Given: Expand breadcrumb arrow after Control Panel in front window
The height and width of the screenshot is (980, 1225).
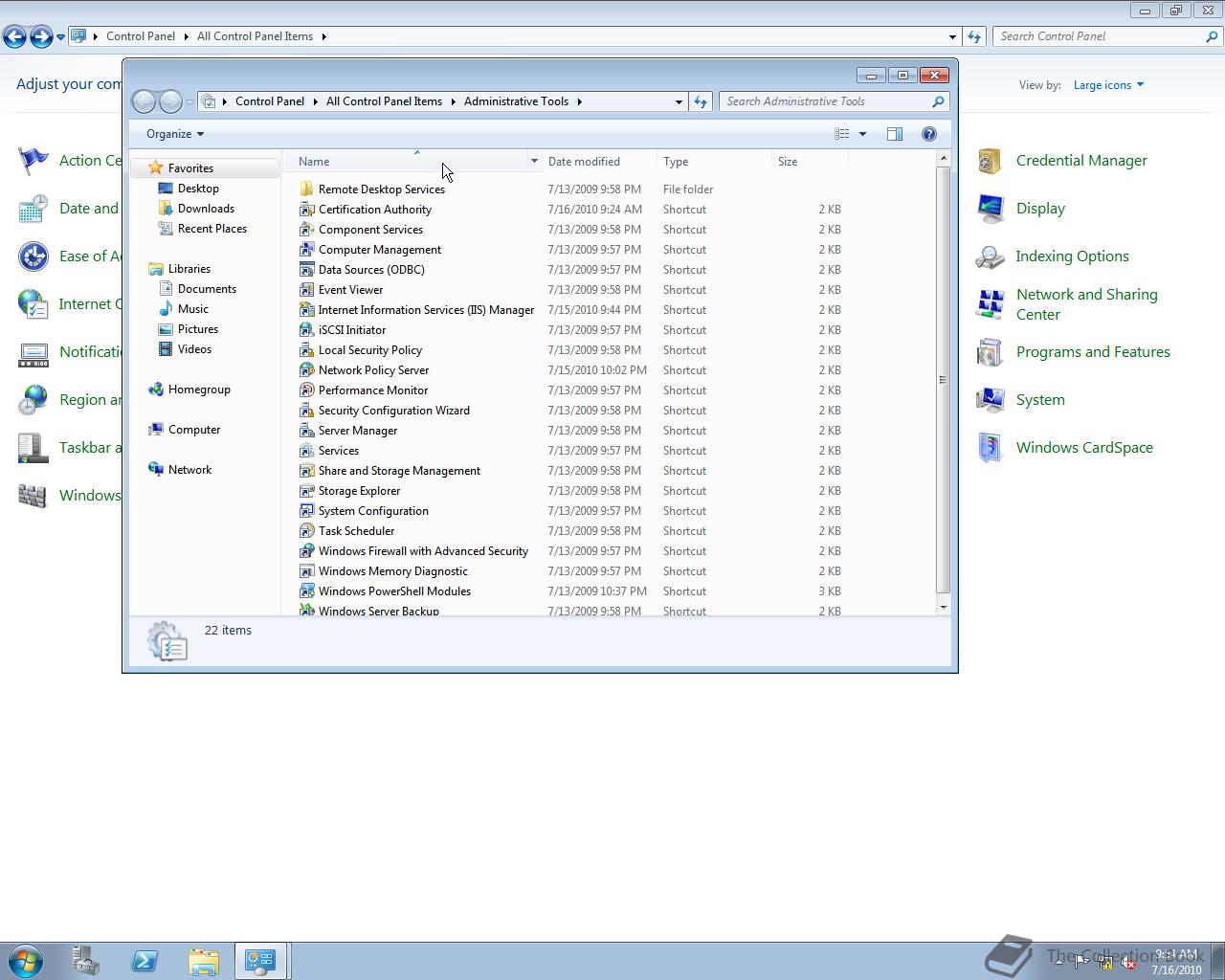Looking at the screenshot, I should pyautogui.click(x=315, y=101).
